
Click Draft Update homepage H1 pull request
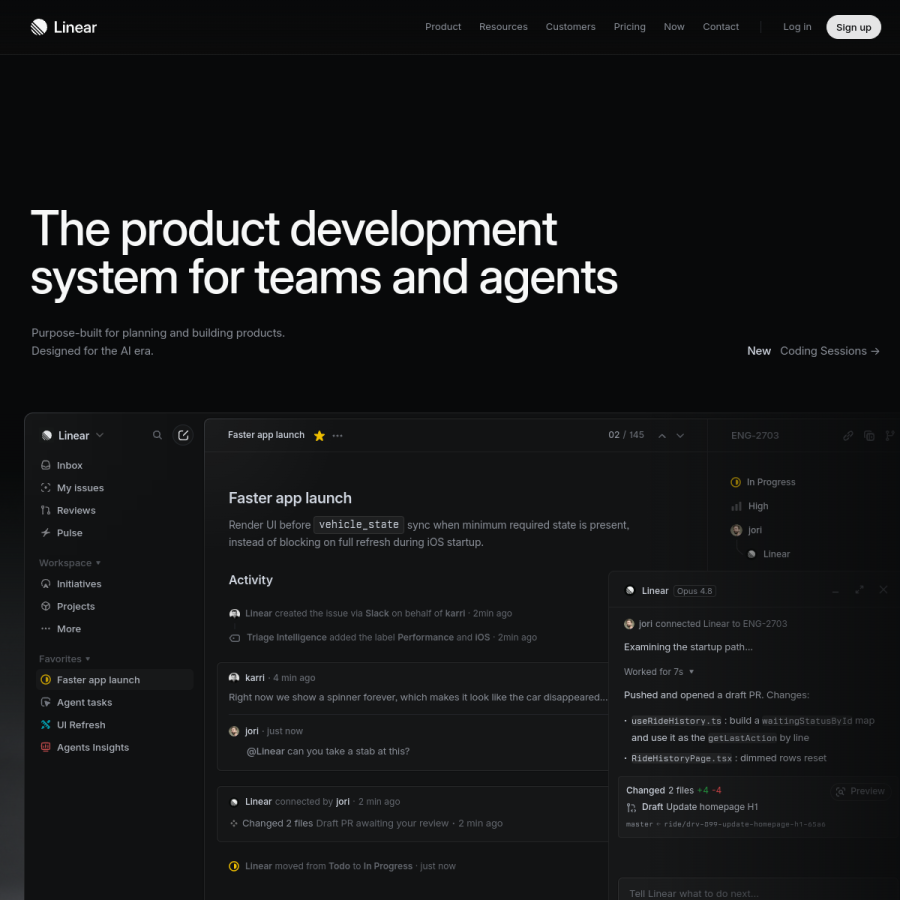(700, 807)
